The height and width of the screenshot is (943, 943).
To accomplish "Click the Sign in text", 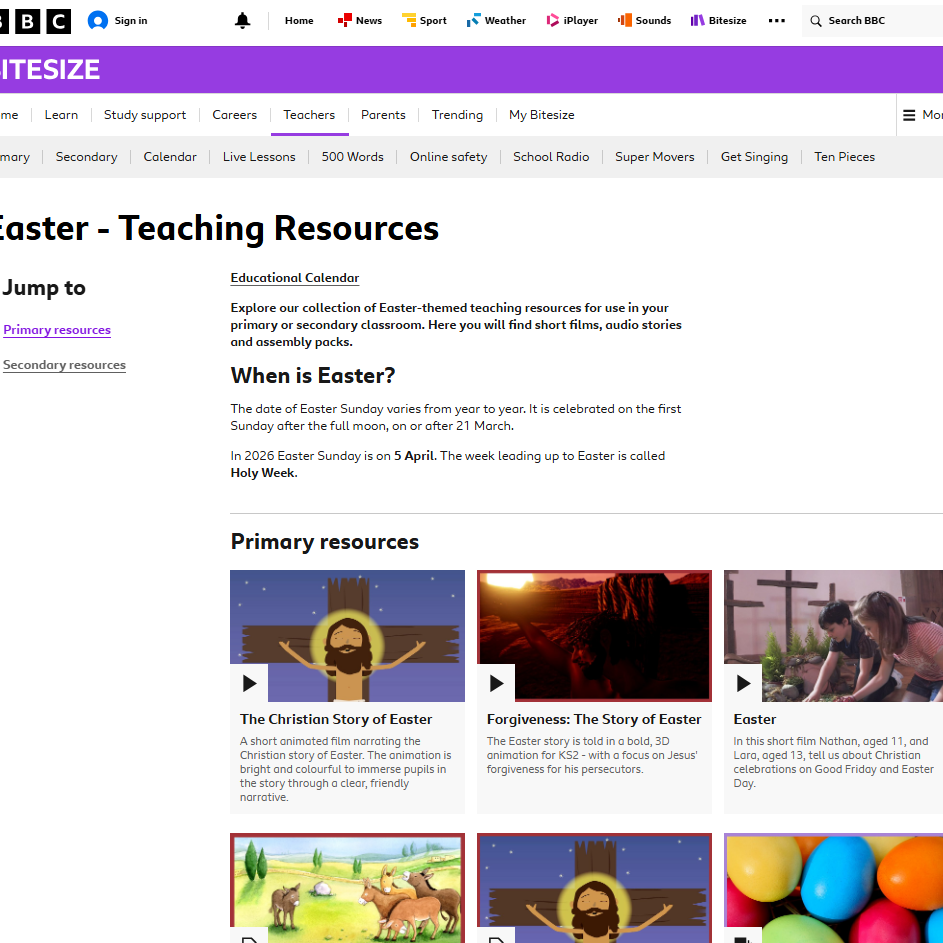I will (131, 20).
